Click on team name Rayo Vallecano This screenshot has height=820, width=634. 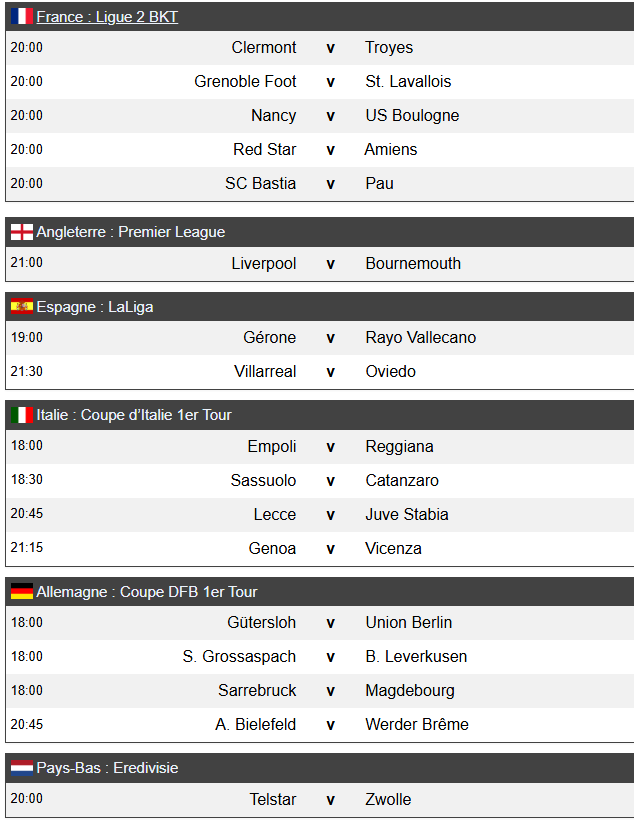click(421, 337)
